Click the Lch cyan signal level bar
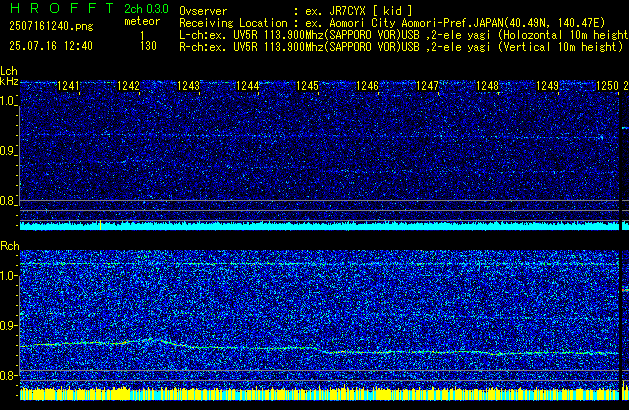The image size is (629, 410). coord(319,226)
